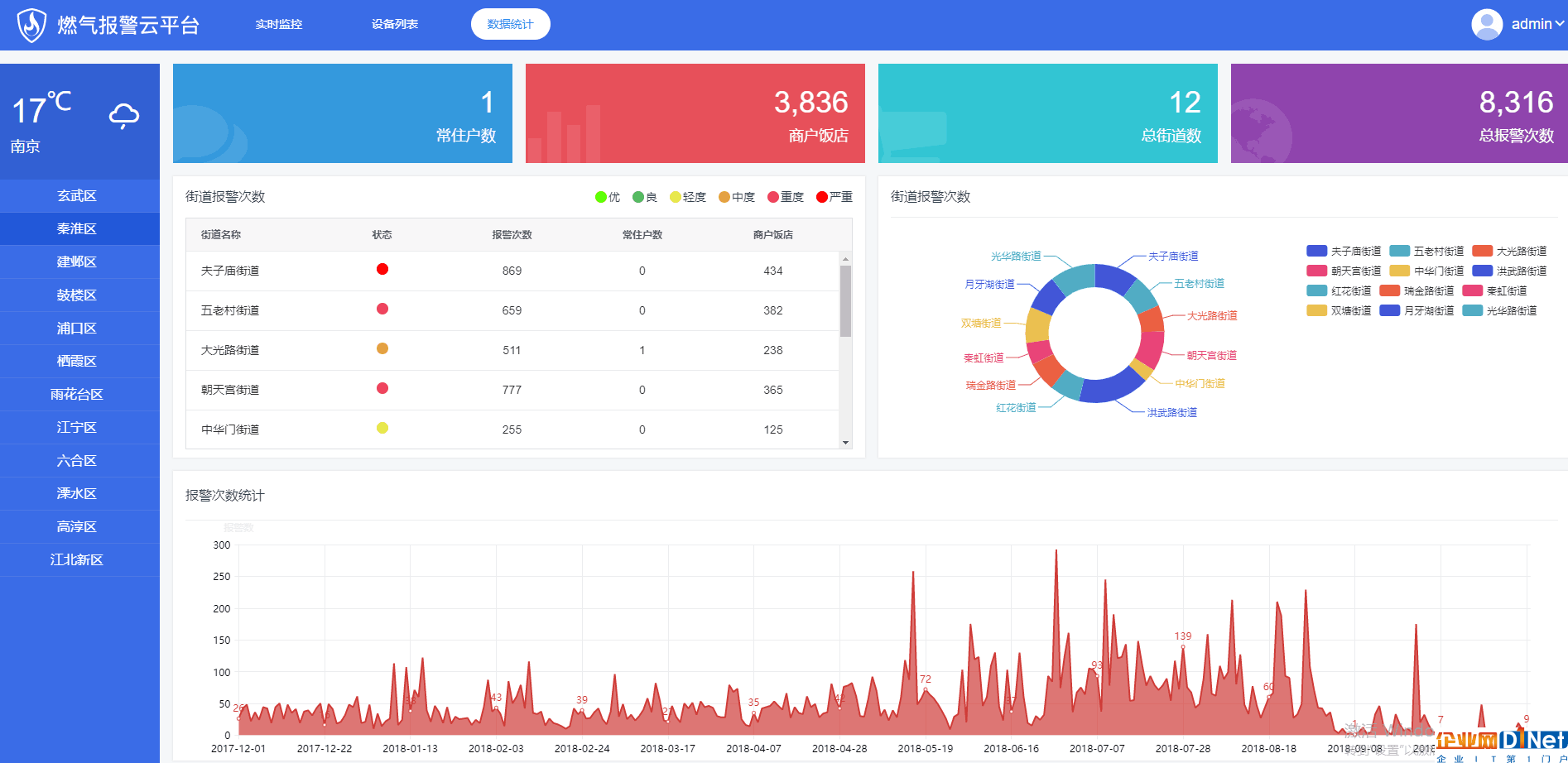This screenshot has width=1568, height=763.
Task: Toggle 大光路街道 in pie legend
Action: click(x=1509, y=251)
